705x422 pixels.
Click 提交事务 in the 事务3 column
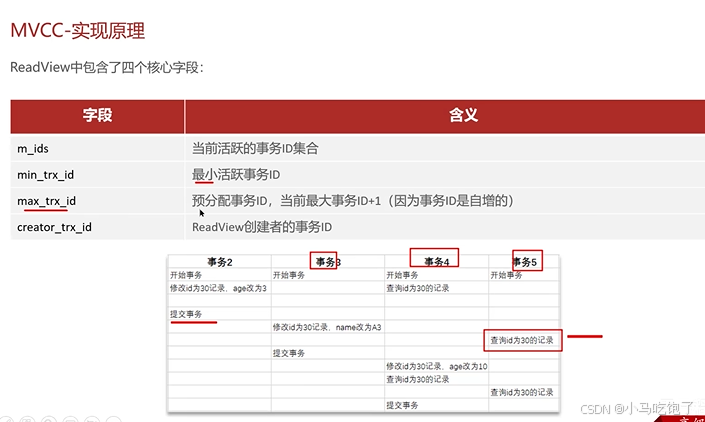tap(289, 353)
